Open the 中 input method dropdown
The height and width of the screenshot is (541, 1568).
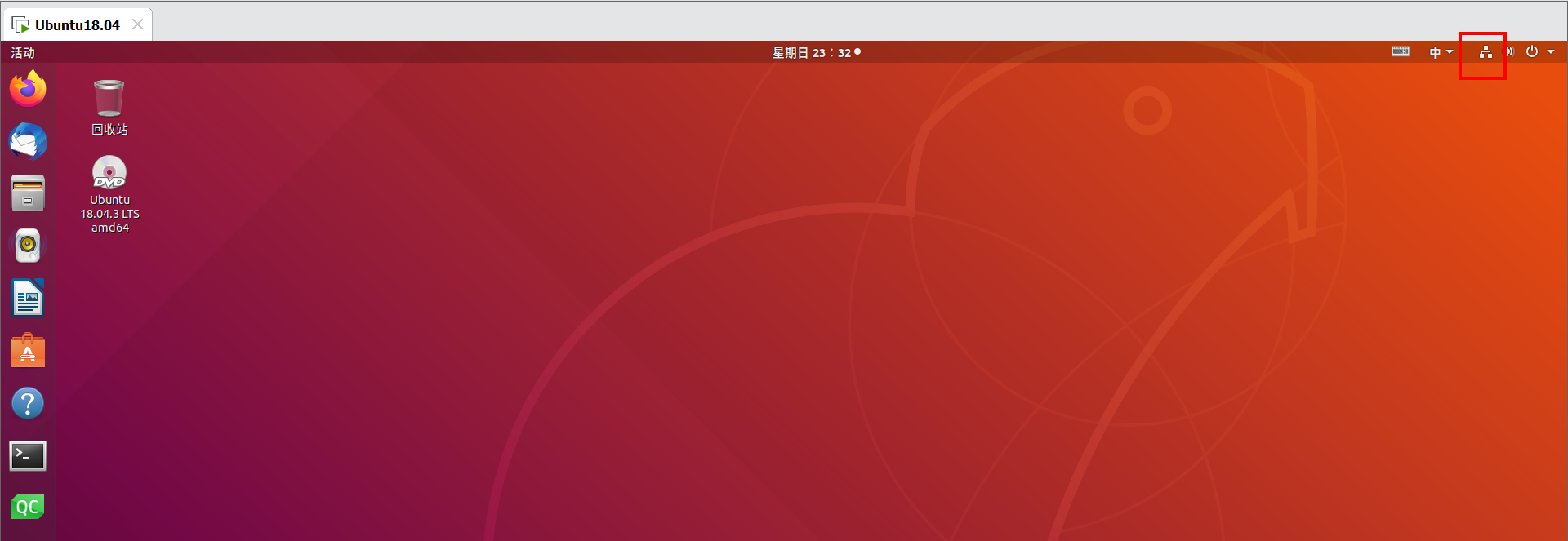tap(1441, 52)
